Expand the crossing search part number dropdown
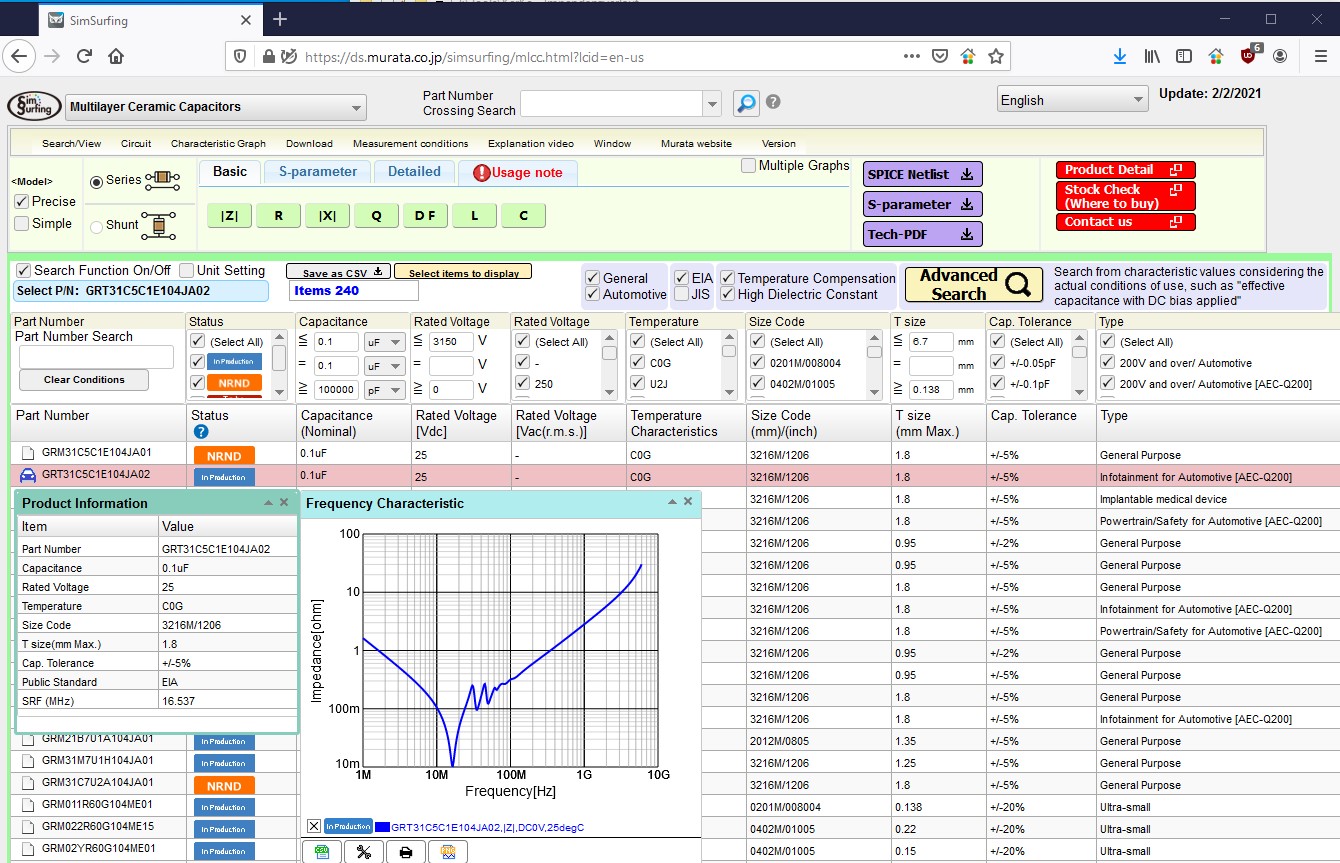1340x863 pixels. [x=712, y=102]
